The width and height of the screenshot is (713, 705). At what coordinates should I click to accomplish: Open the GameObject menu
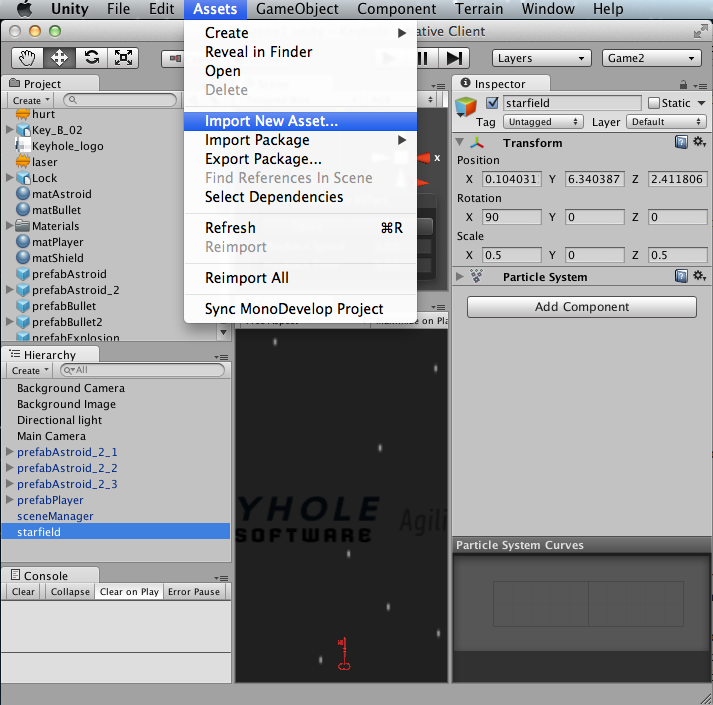pyautogui.click(x=300, y=9)
